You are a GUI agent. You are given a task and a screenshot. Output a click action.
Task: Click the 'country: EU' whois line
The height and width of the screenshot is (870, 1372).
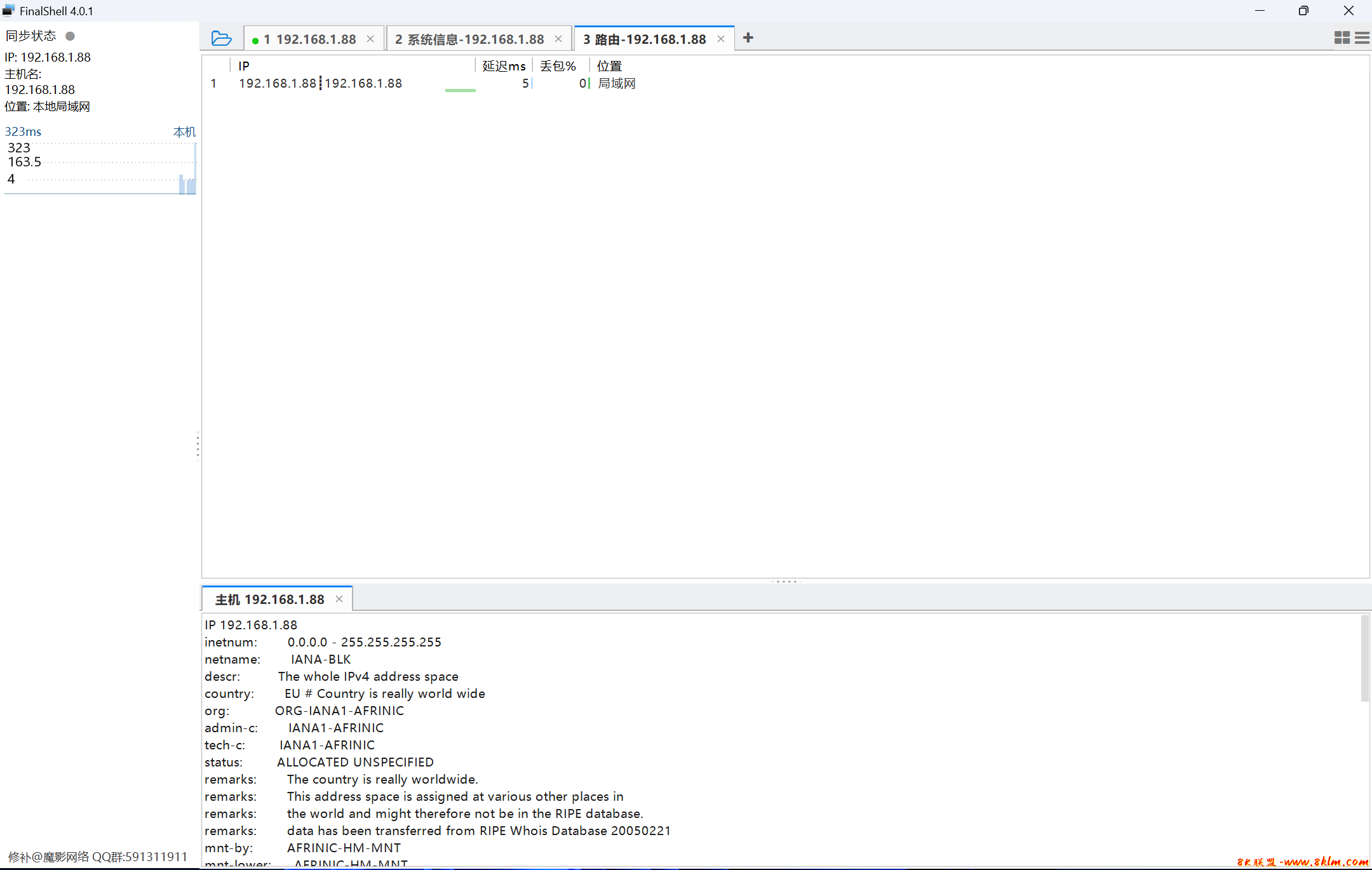(345, 693)
